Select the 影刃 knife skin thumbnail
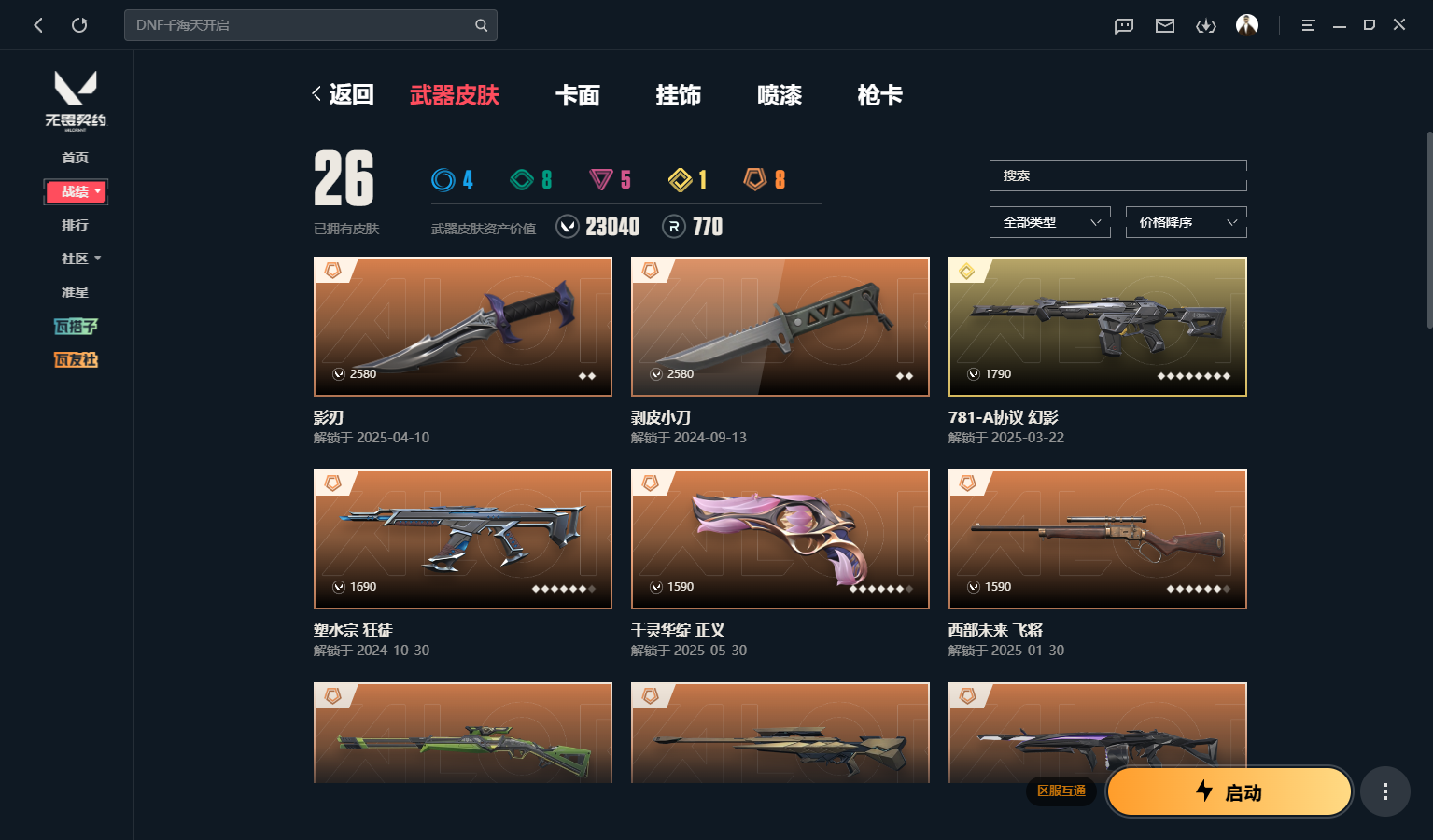Image resolution: width=1433 pixels, height=840 pixels. point(463,327)
